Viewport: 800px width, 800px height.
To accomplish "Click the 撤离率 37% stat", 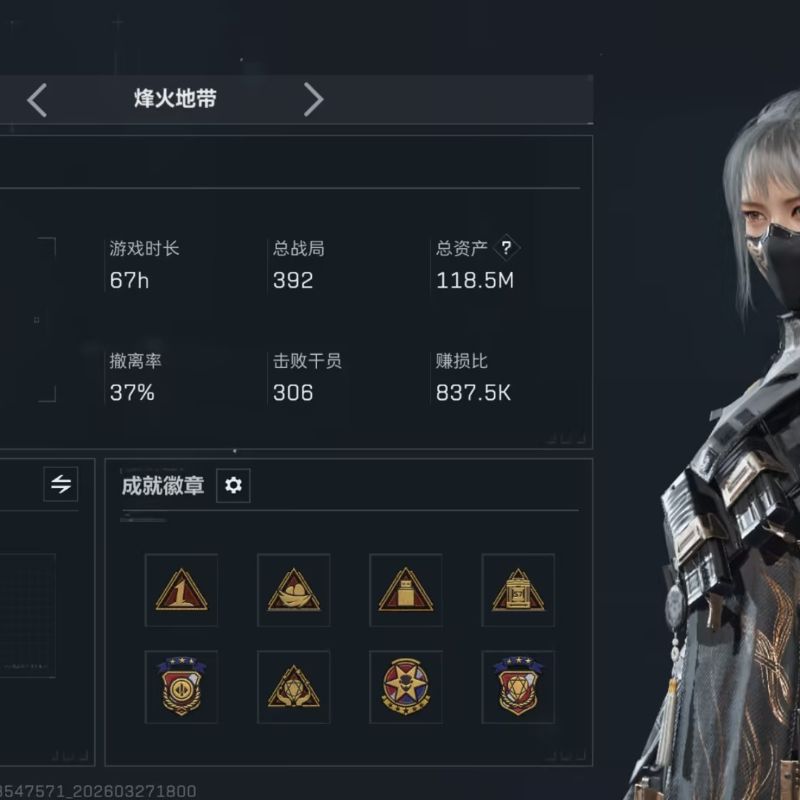I will click(135, 378).
